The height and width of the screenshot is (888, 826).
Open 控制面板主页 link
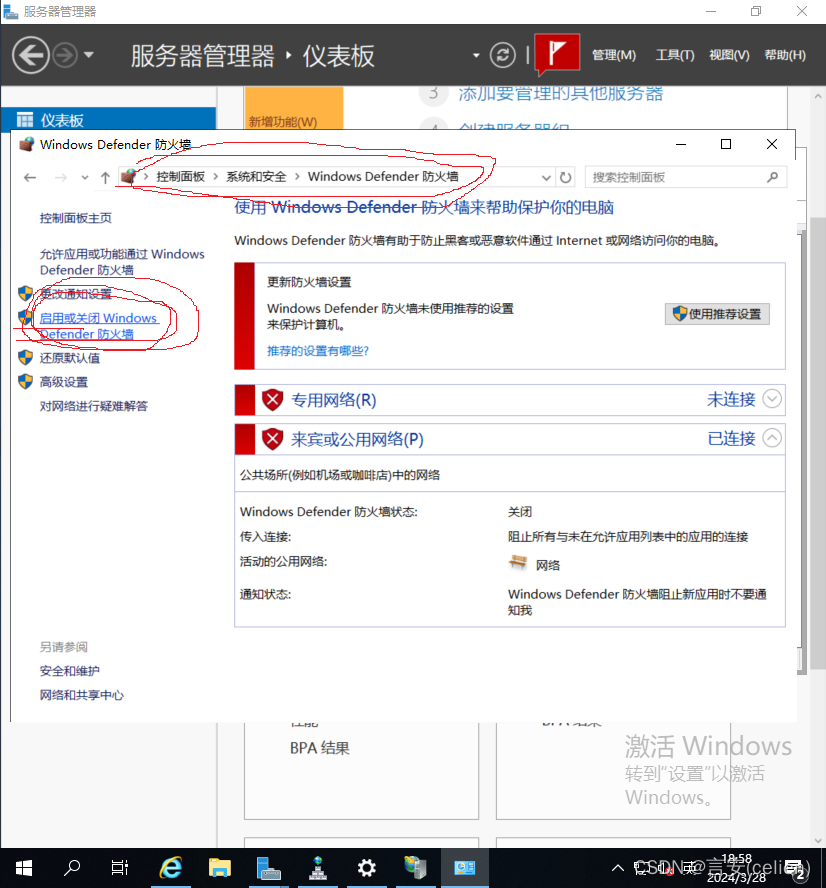76,218
